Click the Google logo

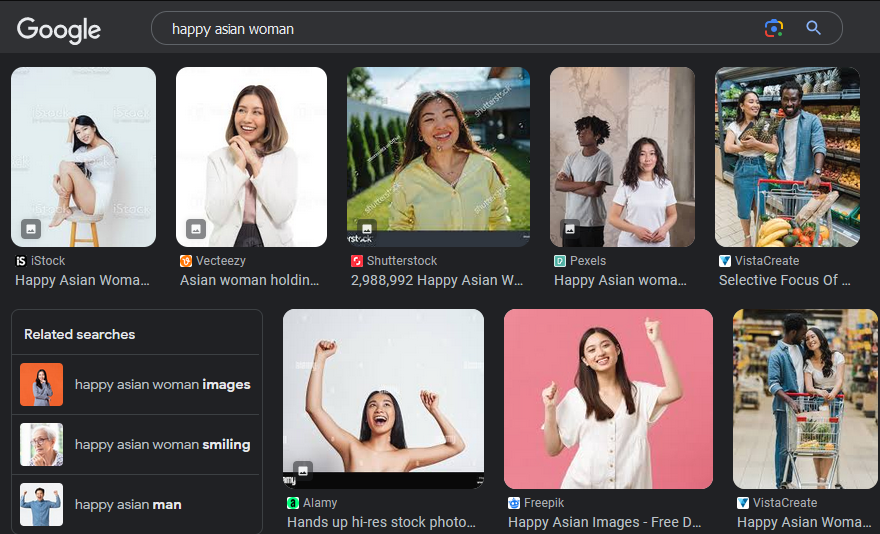click(59, 29)
